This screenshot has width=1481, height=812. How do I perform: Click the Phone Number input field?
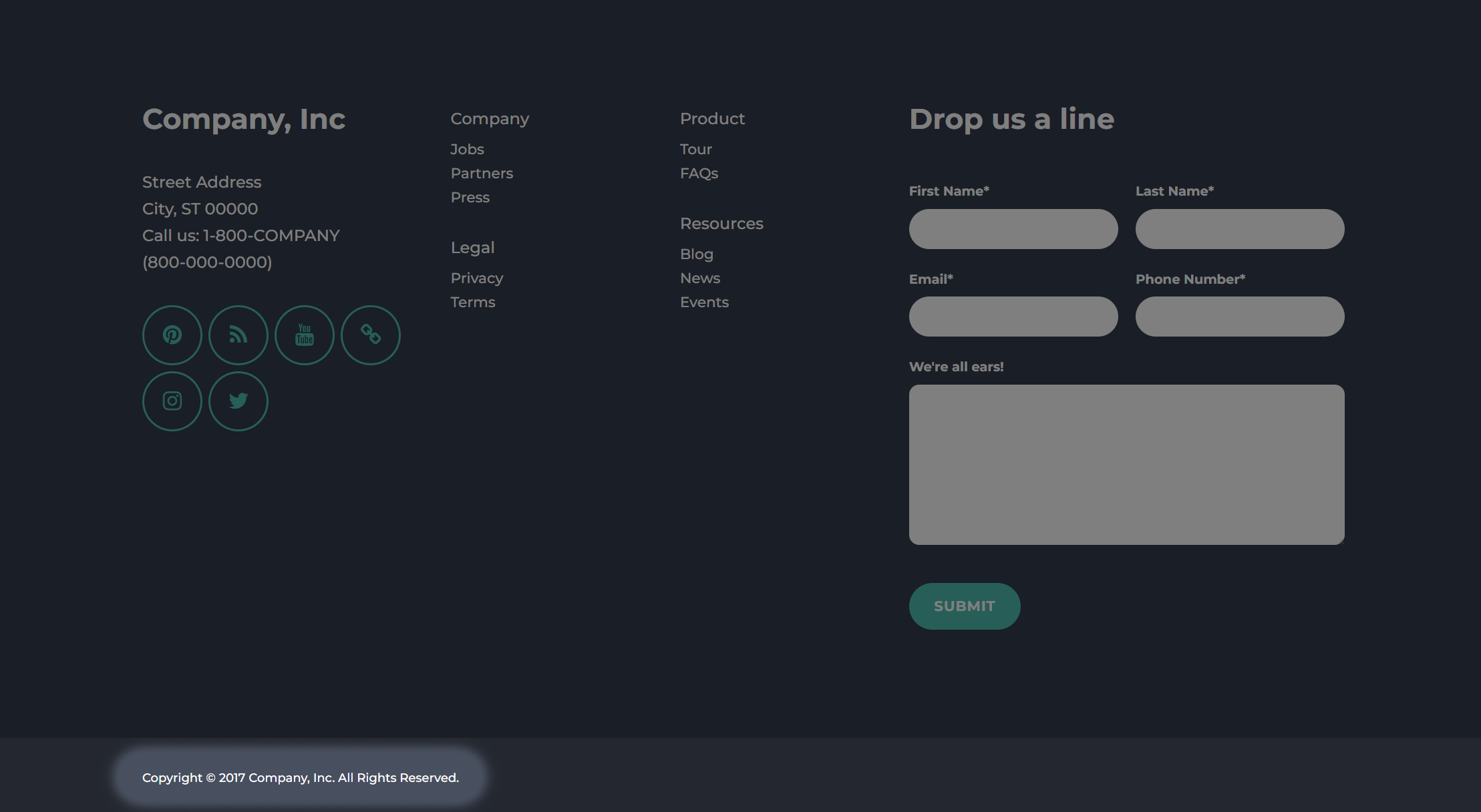tap(1239, 316)
